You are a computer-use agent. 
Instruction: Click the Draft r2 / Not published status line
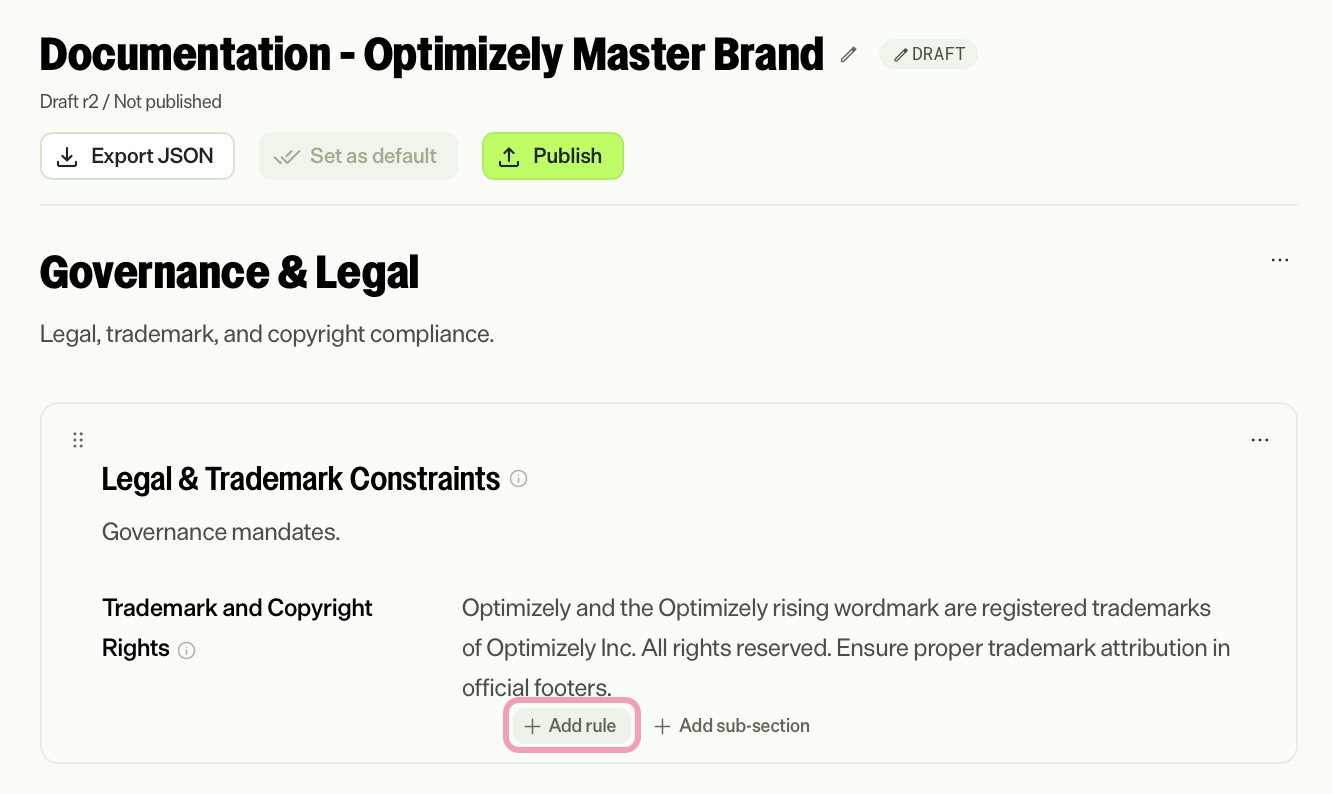pos(131,102)
